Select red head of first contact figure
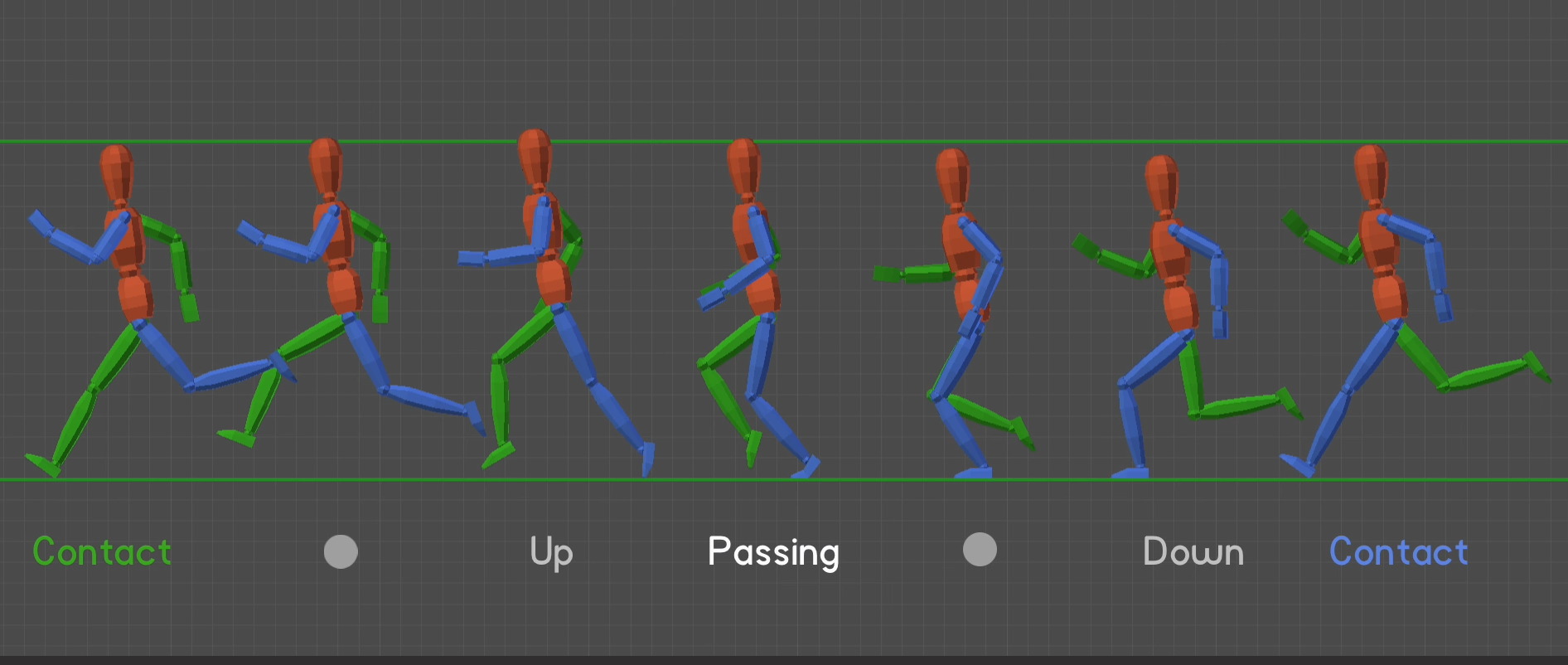The image size is (1568, 665). (x=116, y=172)
